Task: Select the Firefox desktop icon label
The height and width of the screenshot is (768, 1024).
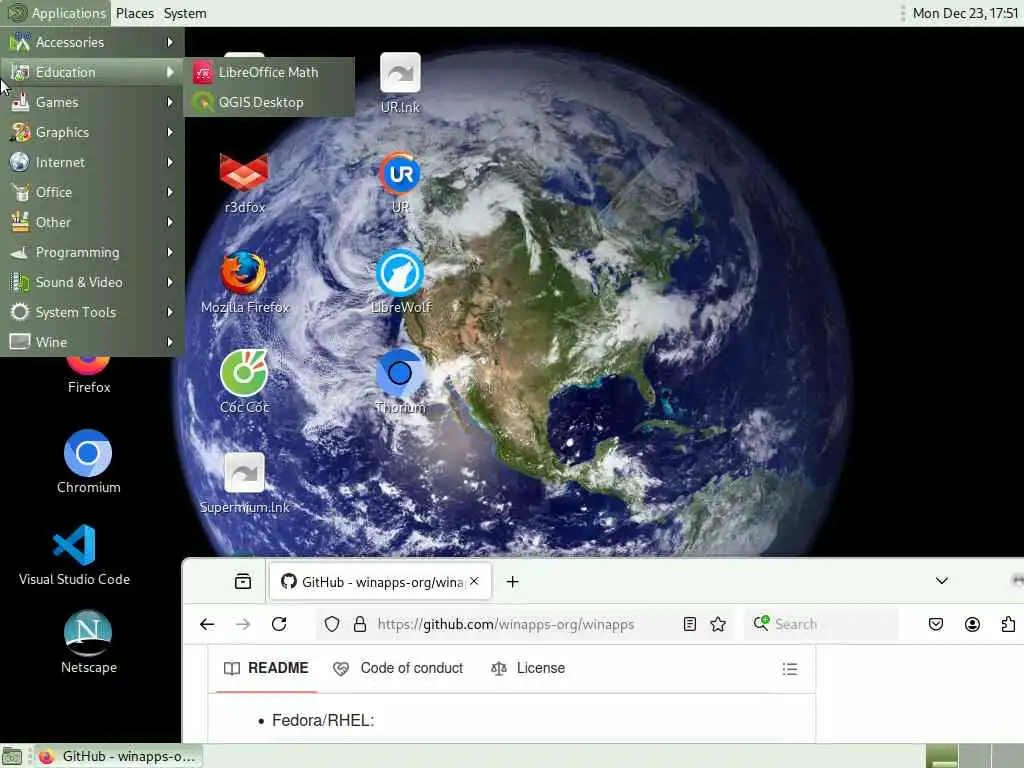Action: click(x=89, y=387)
